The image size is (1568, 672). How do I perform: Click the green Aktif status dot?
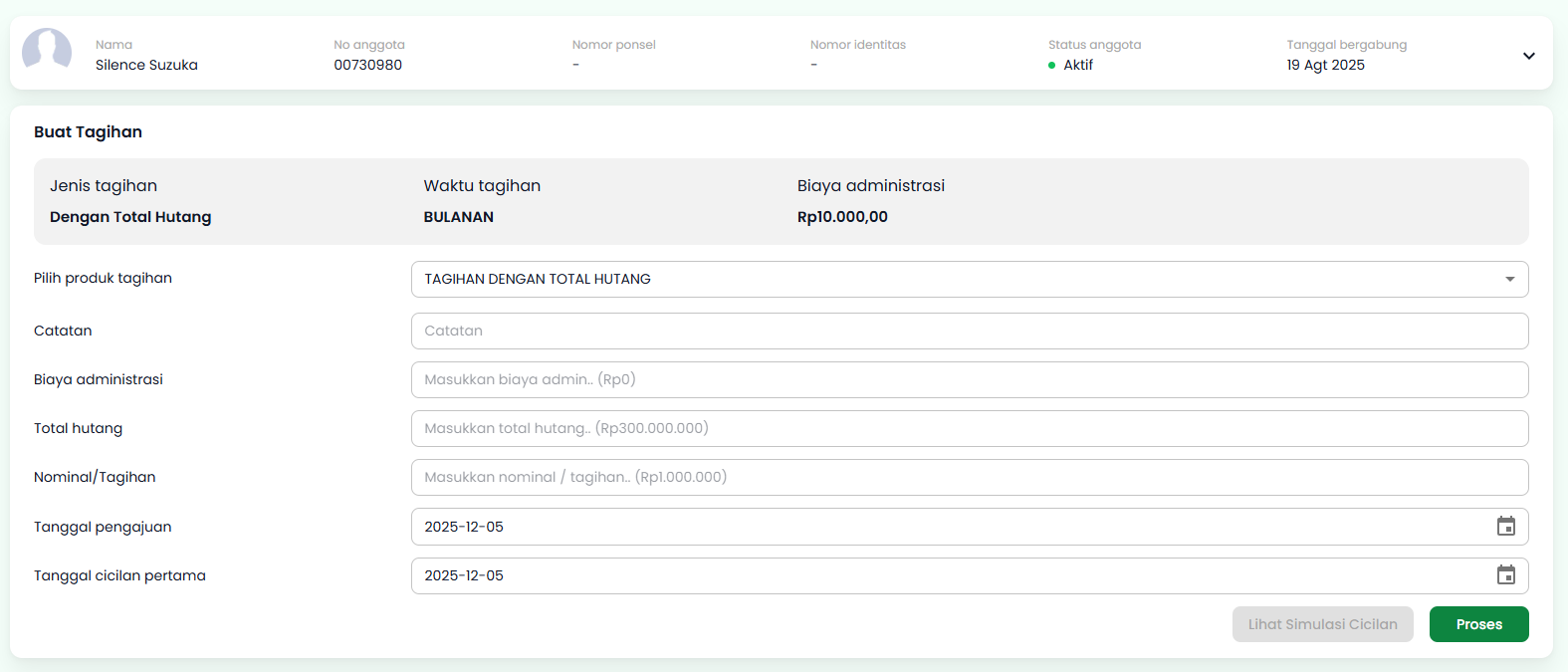1051,66
